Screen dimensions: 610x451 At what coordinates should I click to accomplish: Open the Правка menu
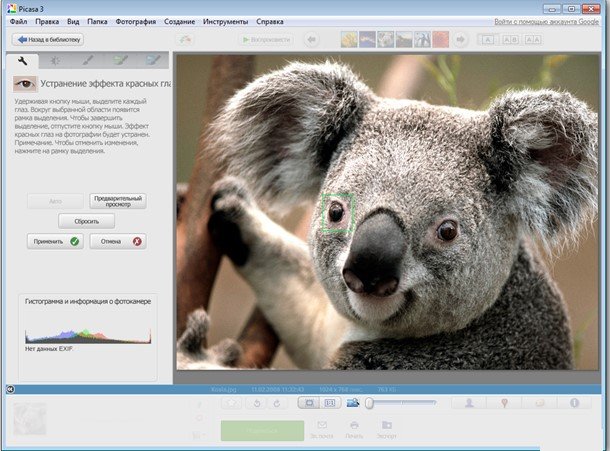coord(47,22)
